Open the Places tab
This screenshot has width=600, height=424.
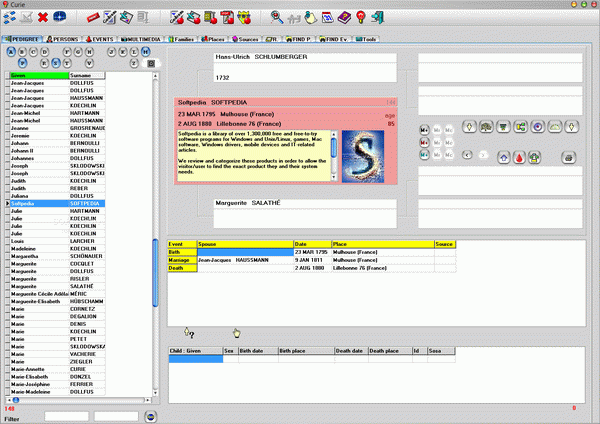pos(213,39)
